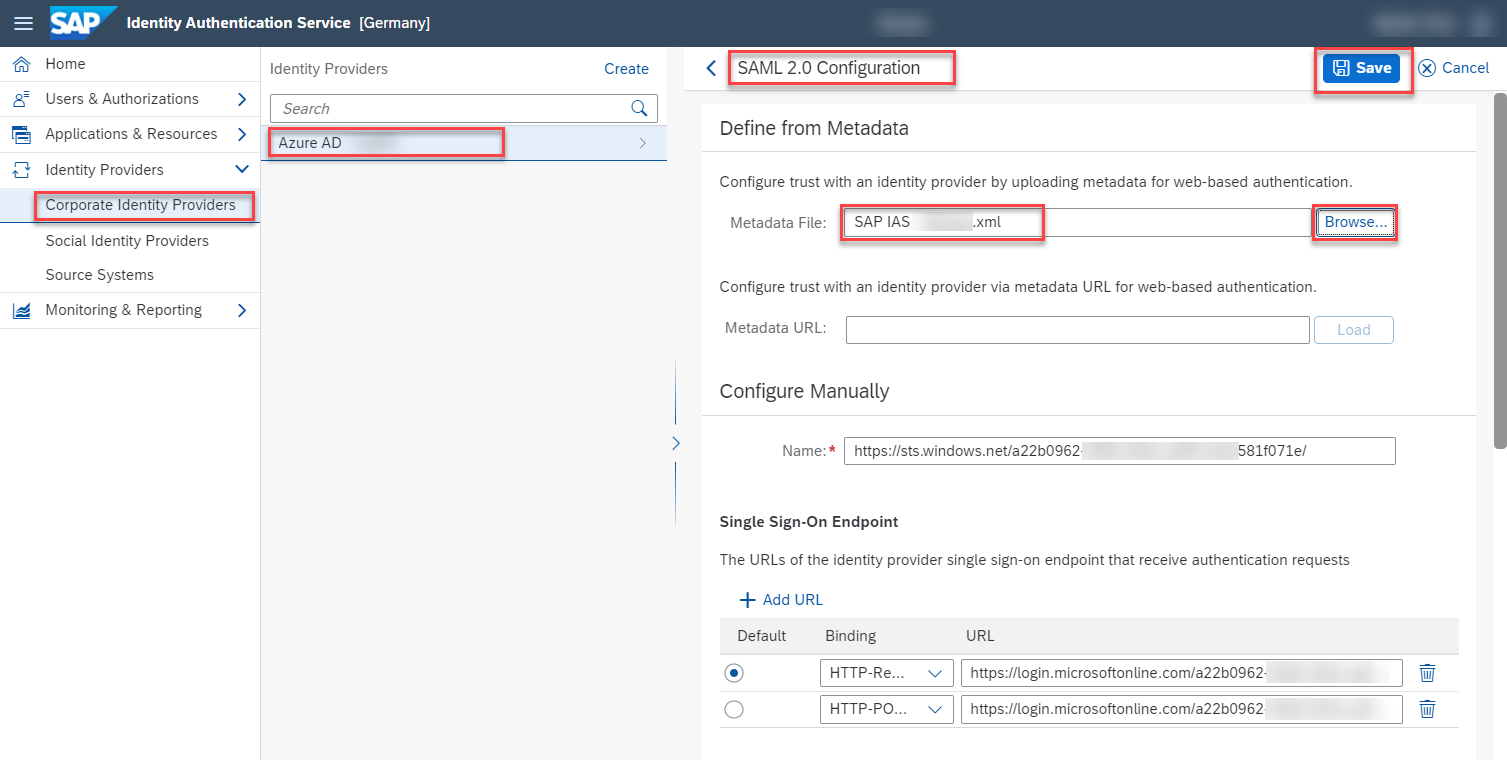The image size is (1507, 760).
Task: Click Create identity provider link
Action: (626, 69)
